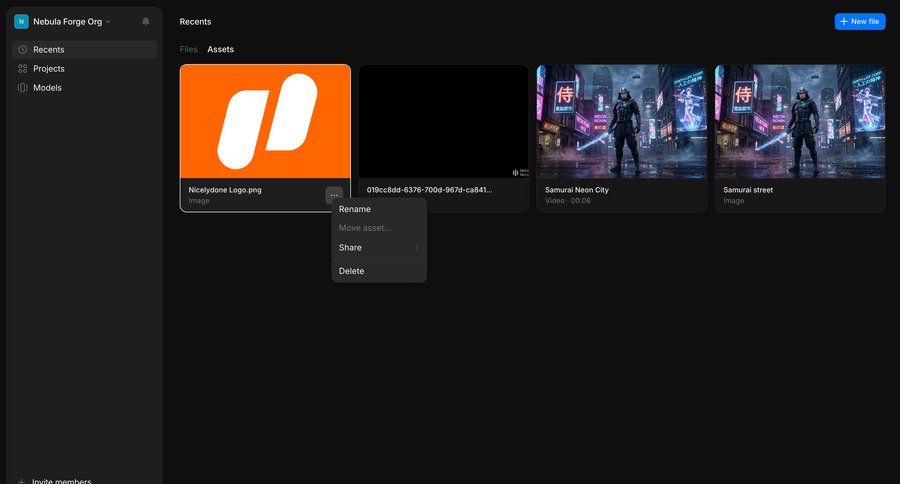Viewport: 900px width, 484px height.
Task: Click the three-dot menu on Nicelydone Logo
Action: [334, 195]
